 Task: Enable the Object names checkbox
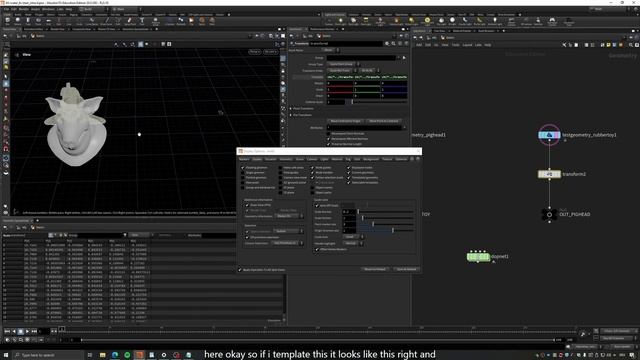click(312, 187)
